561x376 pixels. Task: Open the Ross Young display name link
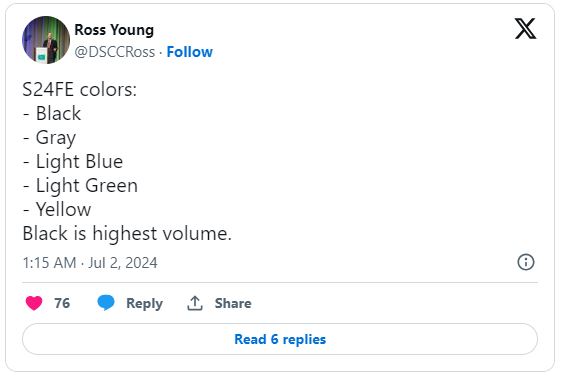coord(114,30)
